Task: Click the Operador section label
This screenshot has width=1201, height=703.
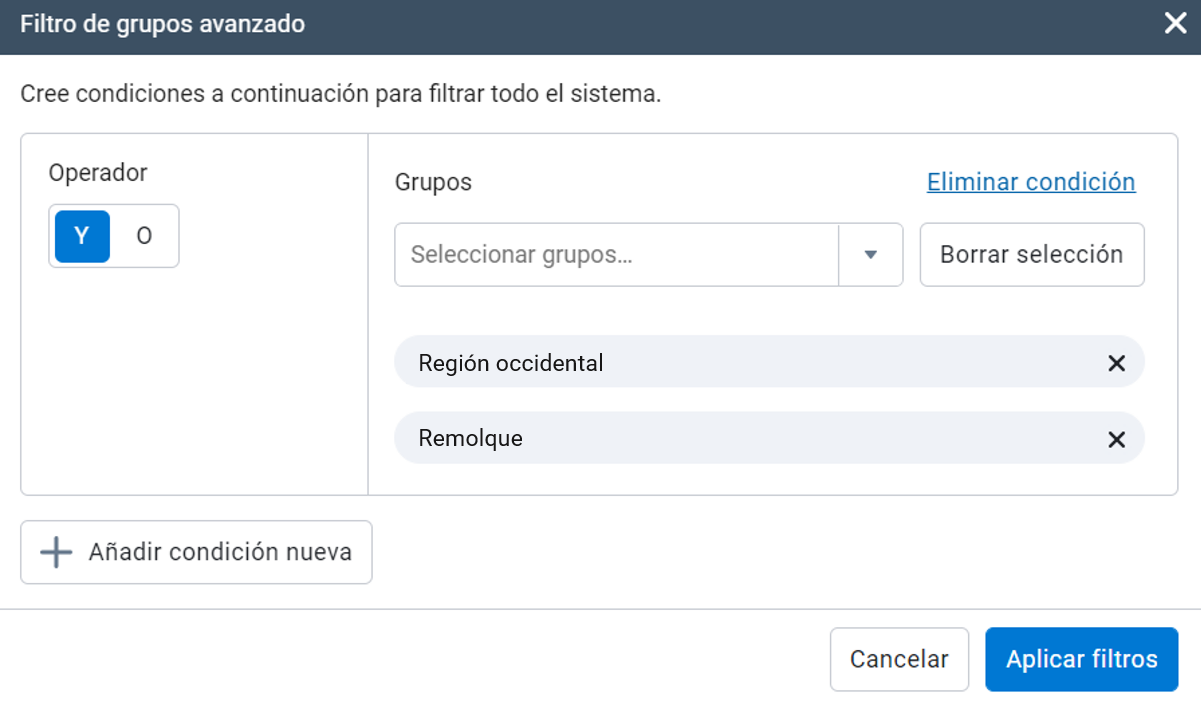Action: [x=97, y=172]
